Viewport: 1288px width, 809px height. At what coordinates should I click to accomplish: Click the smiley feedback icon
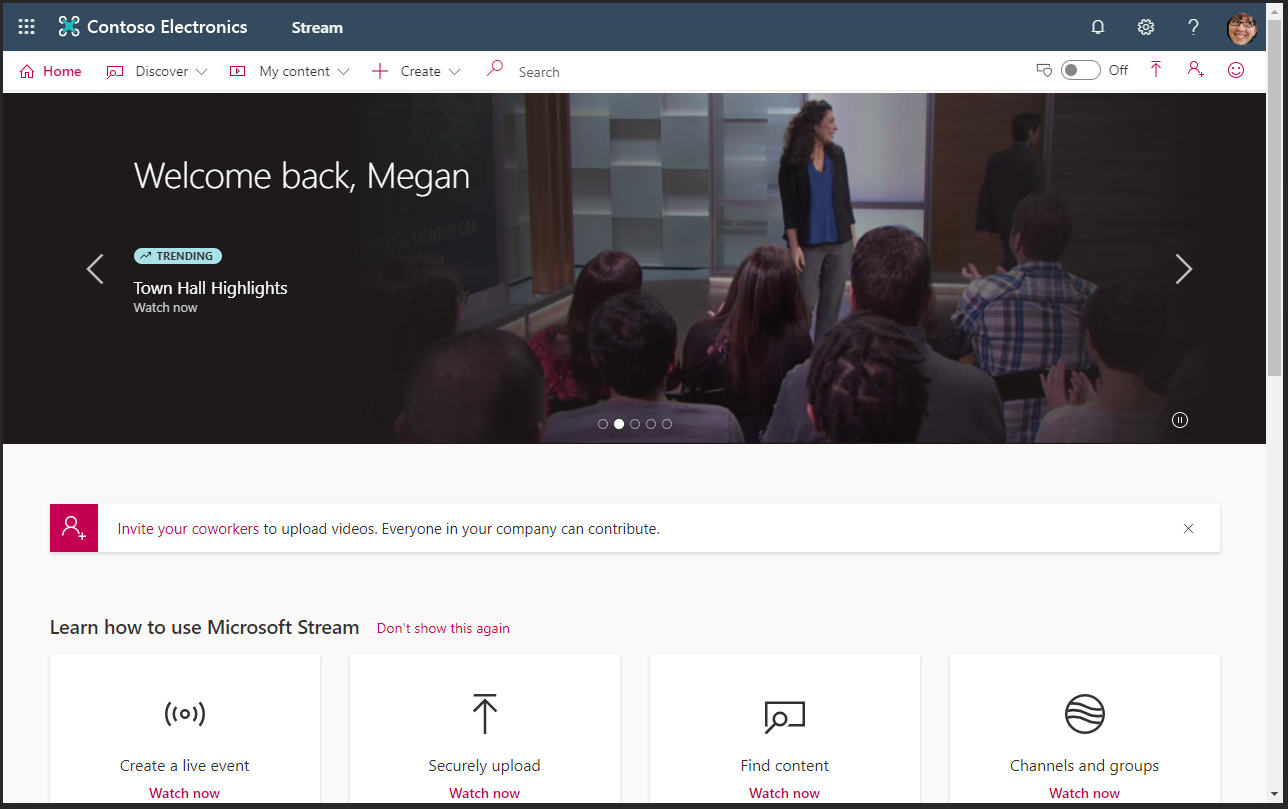[x=1236, y=70]
